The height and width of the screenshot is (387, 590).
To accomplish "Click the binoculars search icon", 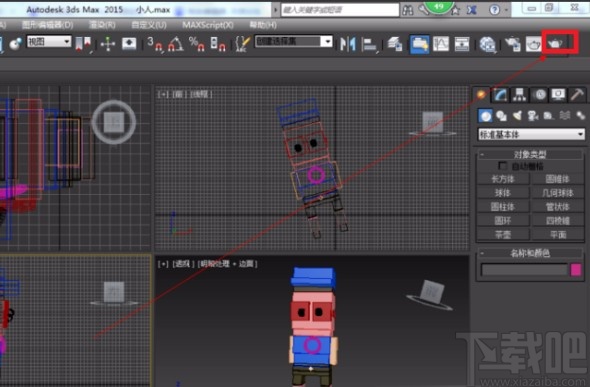I will point(408,10).
